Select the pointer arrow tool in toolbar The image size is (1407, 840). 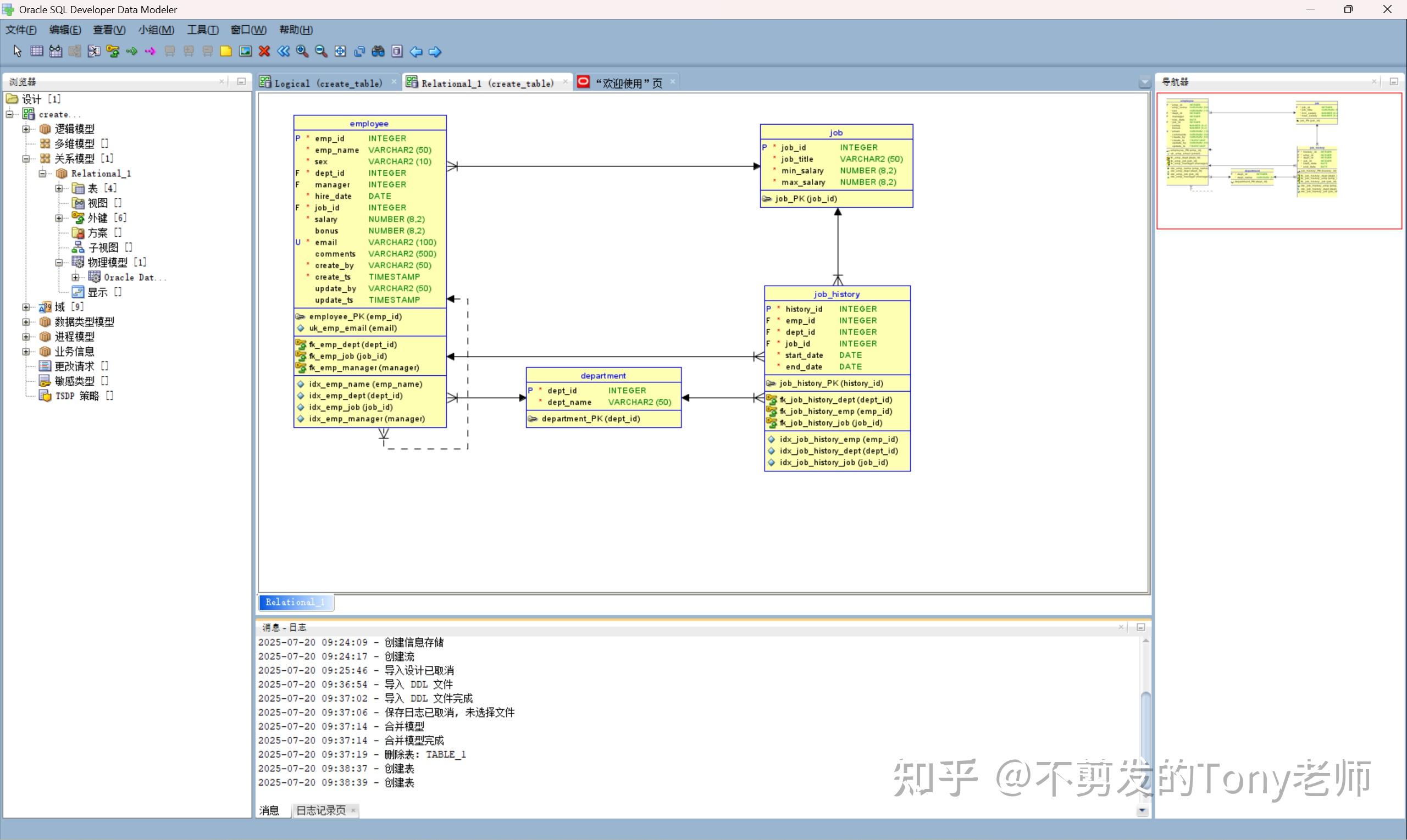coord(17,51)
